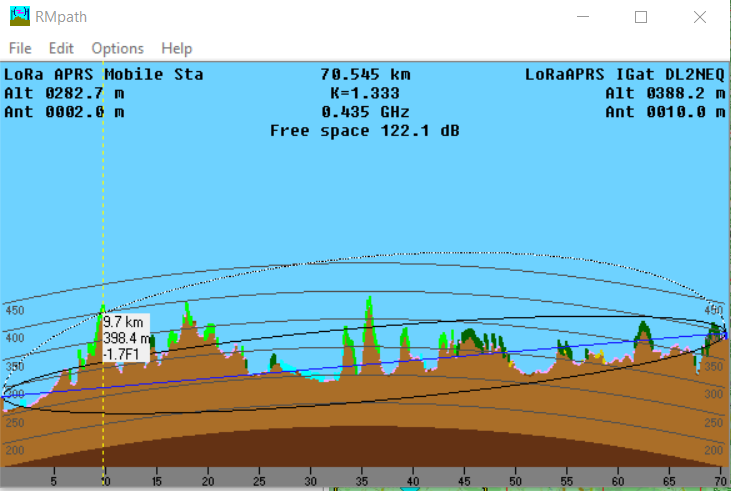Click the '0.435 GHz' frequency text
Viewport: 731px width, 491px height.
click(x=365, y=112)
